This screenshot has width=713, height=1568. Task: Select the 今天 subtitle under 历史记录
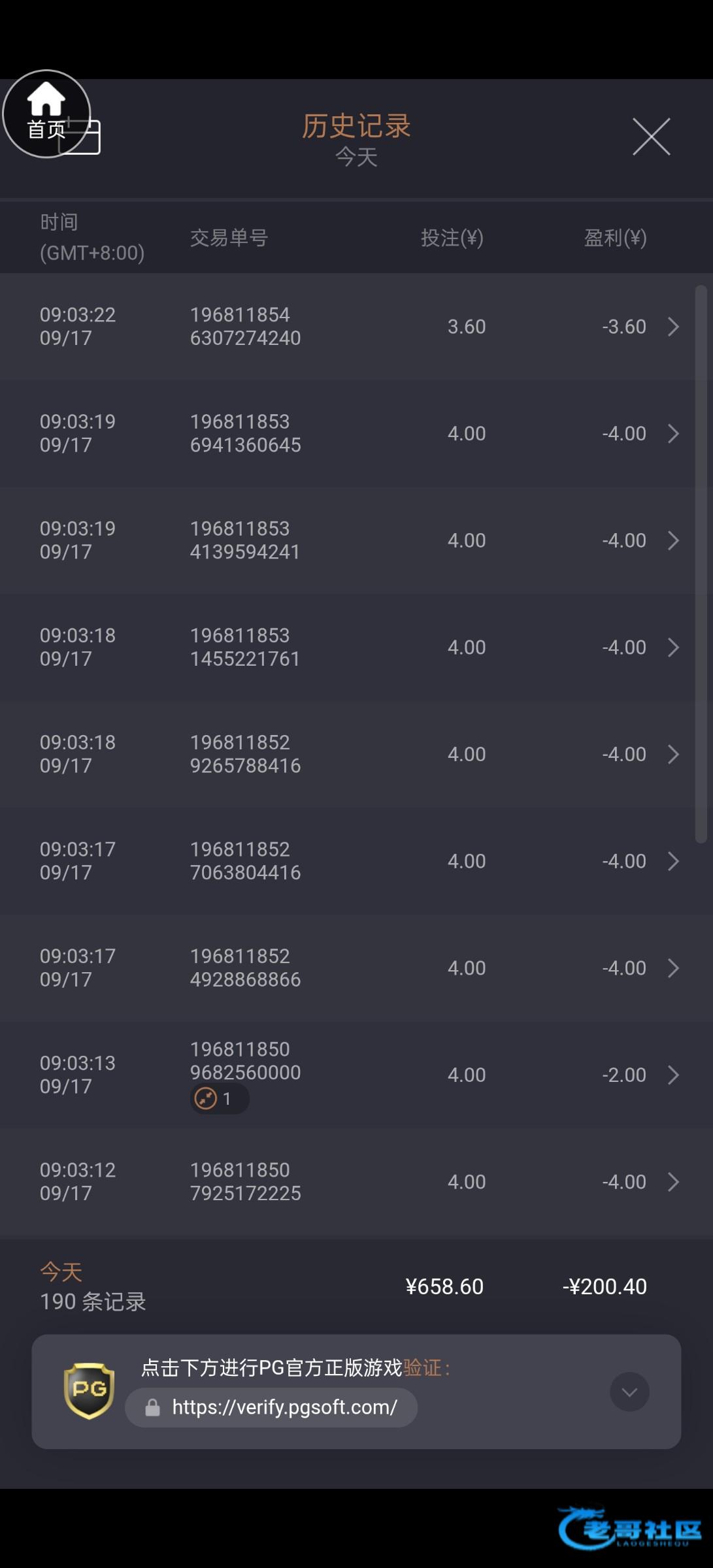pyautogui.click(x=356, y=157)
